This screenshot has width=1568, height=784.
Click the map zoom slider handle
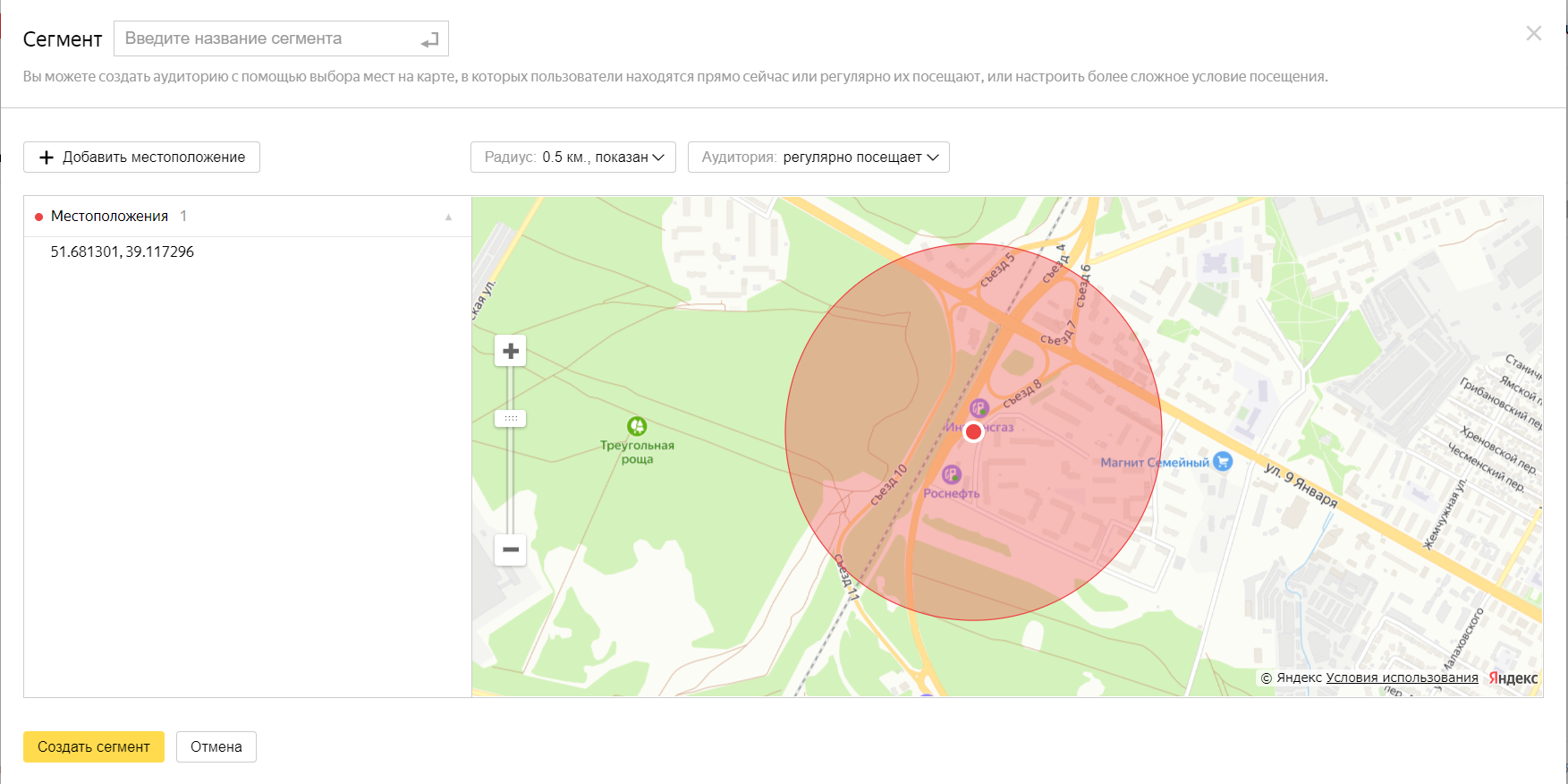click(511, 418)
